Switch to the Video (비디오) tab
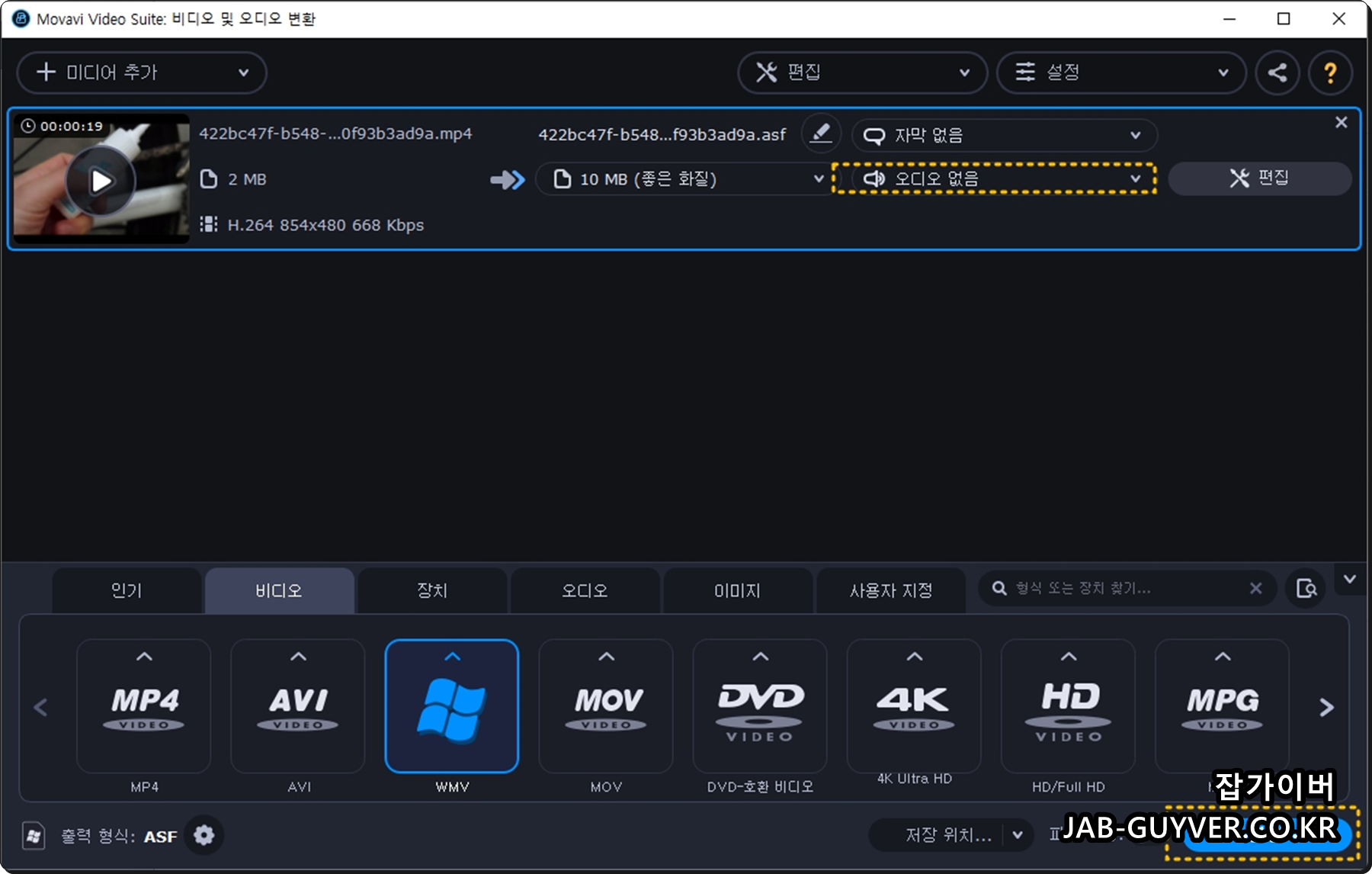 (279, 590)
